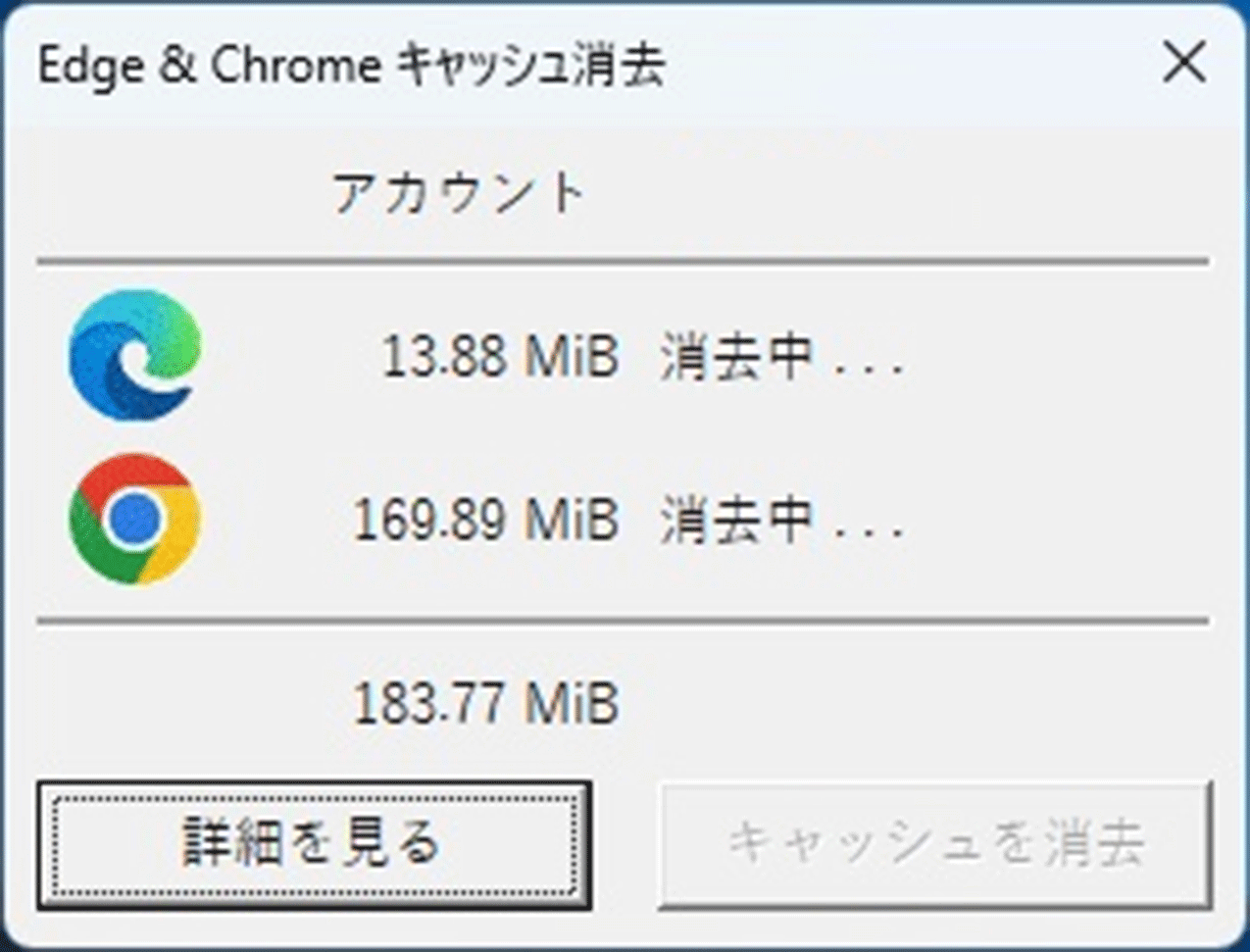
Task: Click the MiB unit of the 183.77 total
Action: [x=571, y=703]
